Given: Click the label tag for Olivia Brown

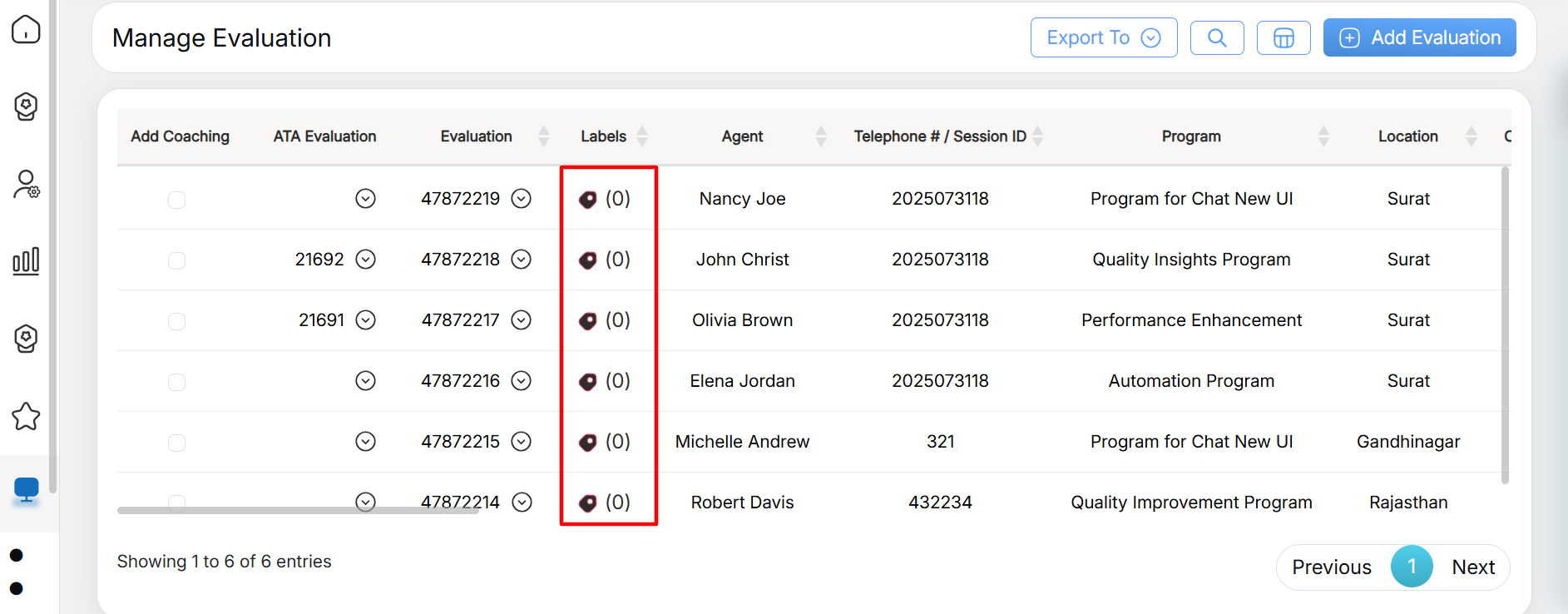Looking at the screenshot, I should 588,321.
